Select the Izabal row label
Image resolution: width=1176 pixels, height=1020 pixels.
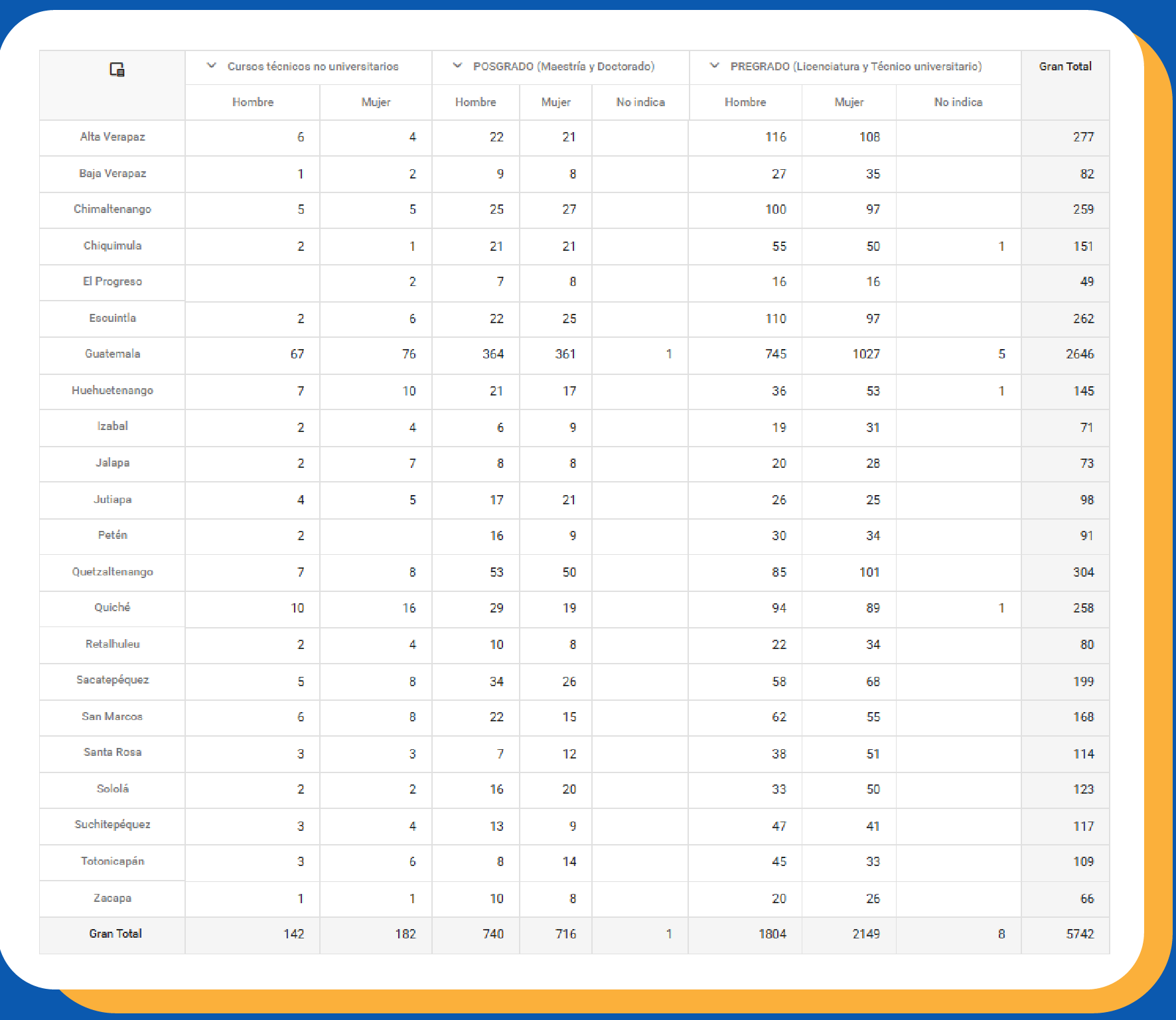113,426
